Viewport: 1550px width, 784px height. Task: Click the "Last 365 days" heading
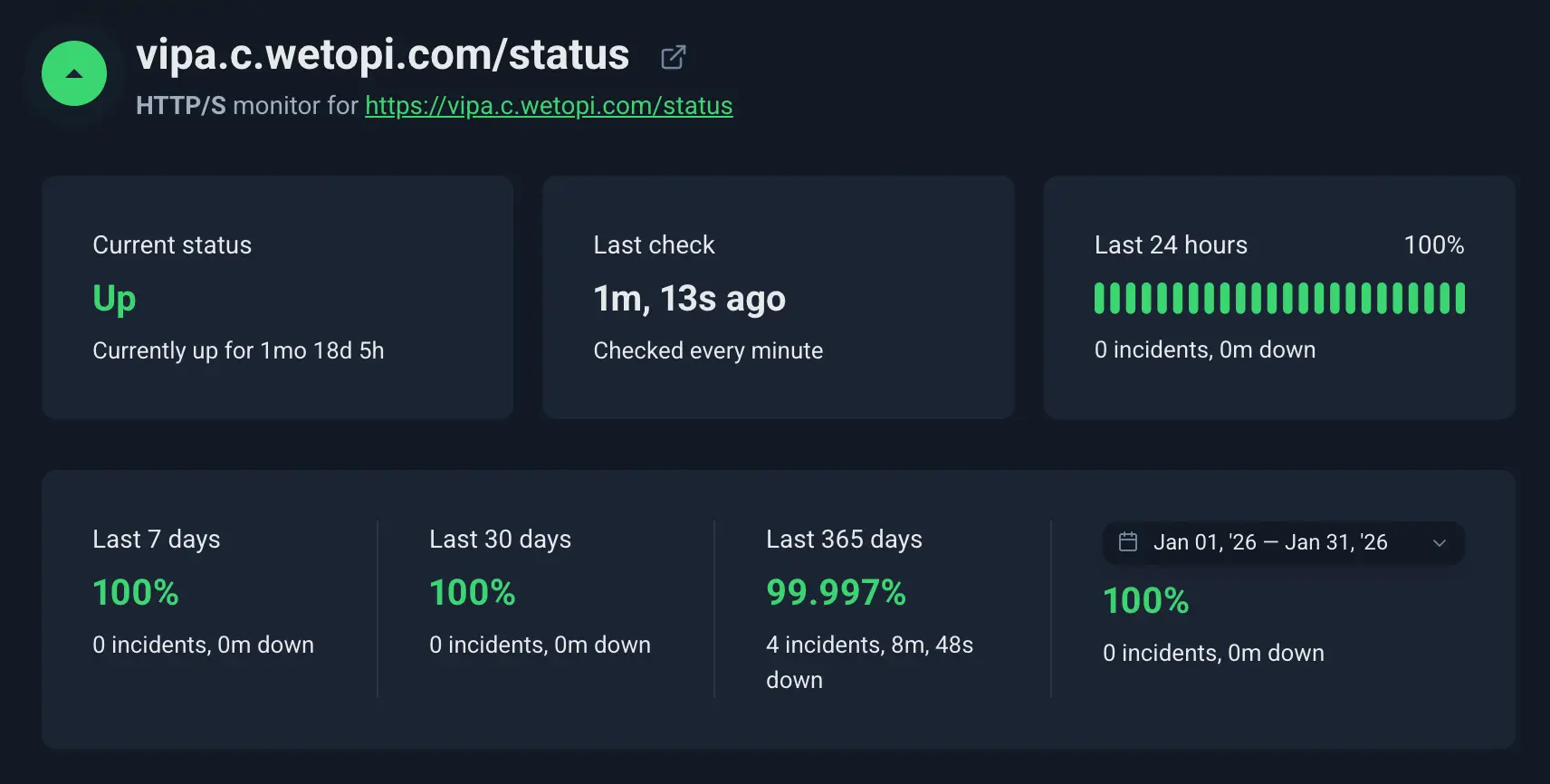click(844, 539)
